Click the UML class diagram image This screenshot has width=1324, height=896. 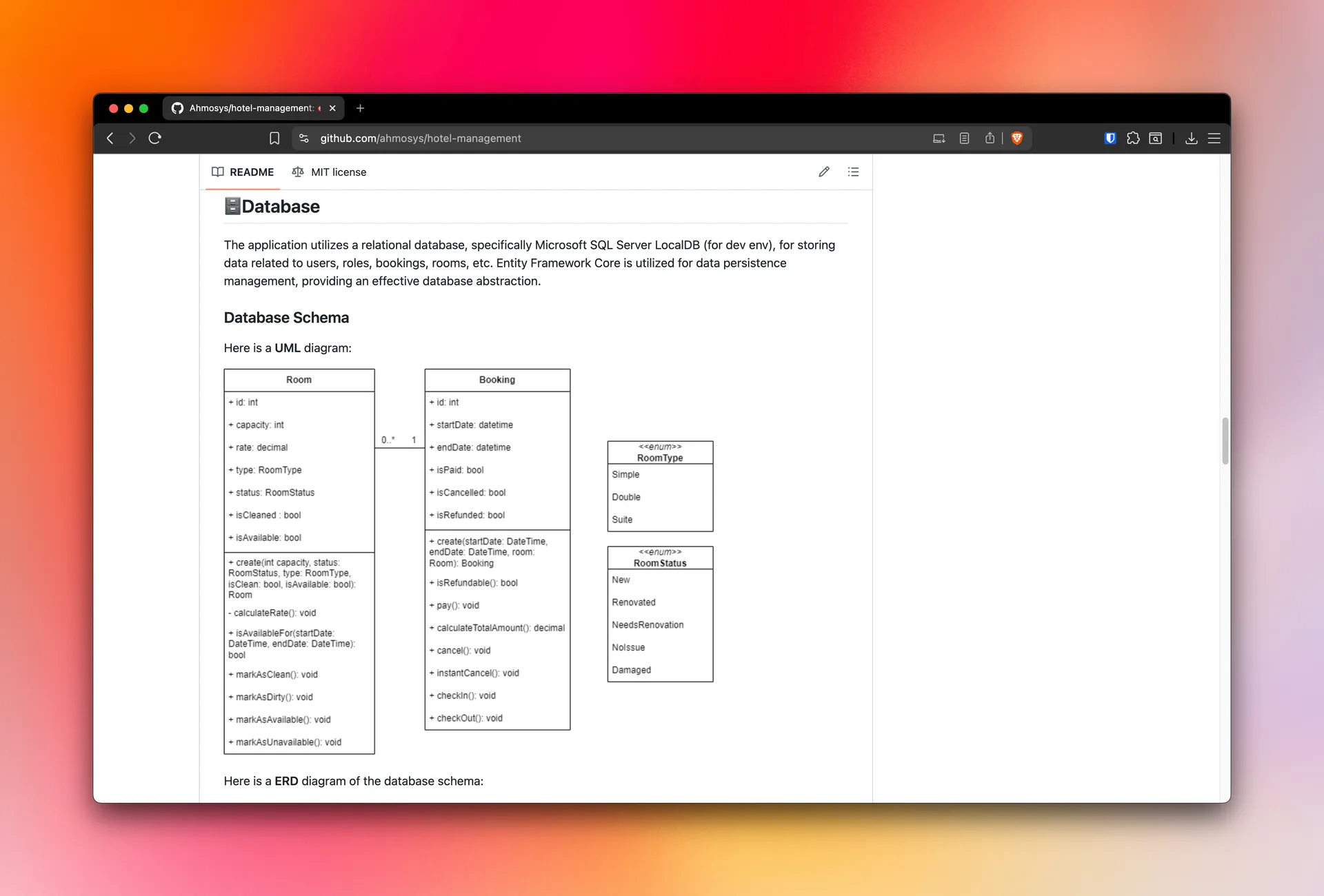click(469, 561)
